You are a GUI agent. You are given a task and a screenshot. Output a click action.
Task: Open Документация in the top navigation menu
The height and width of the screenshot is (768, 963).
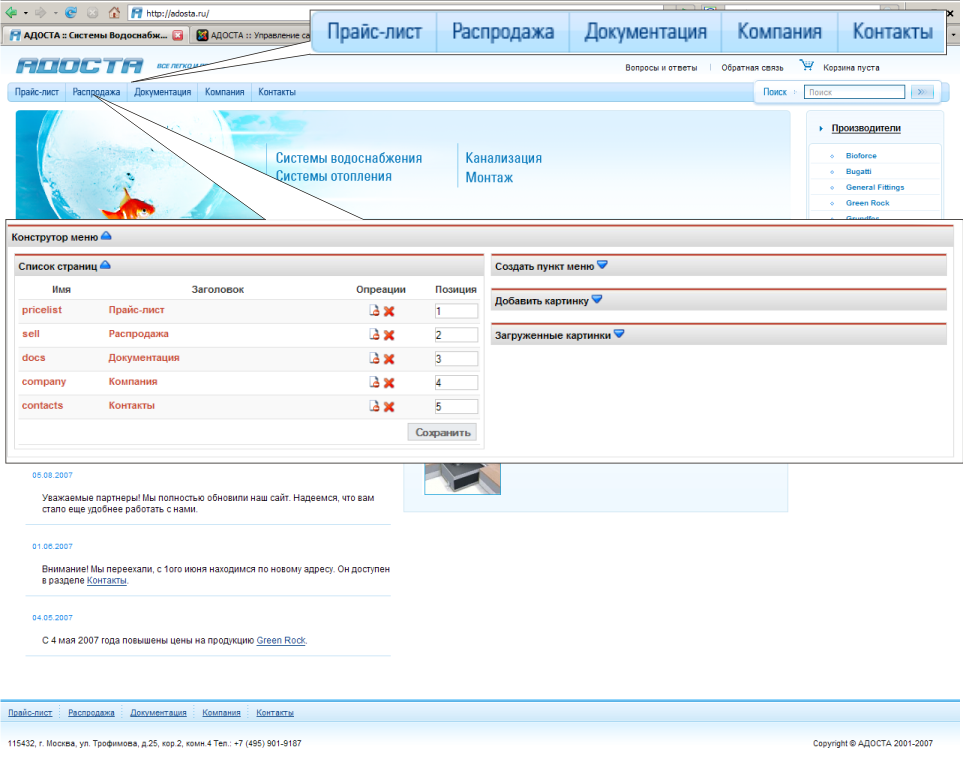[x=162, y=92]
